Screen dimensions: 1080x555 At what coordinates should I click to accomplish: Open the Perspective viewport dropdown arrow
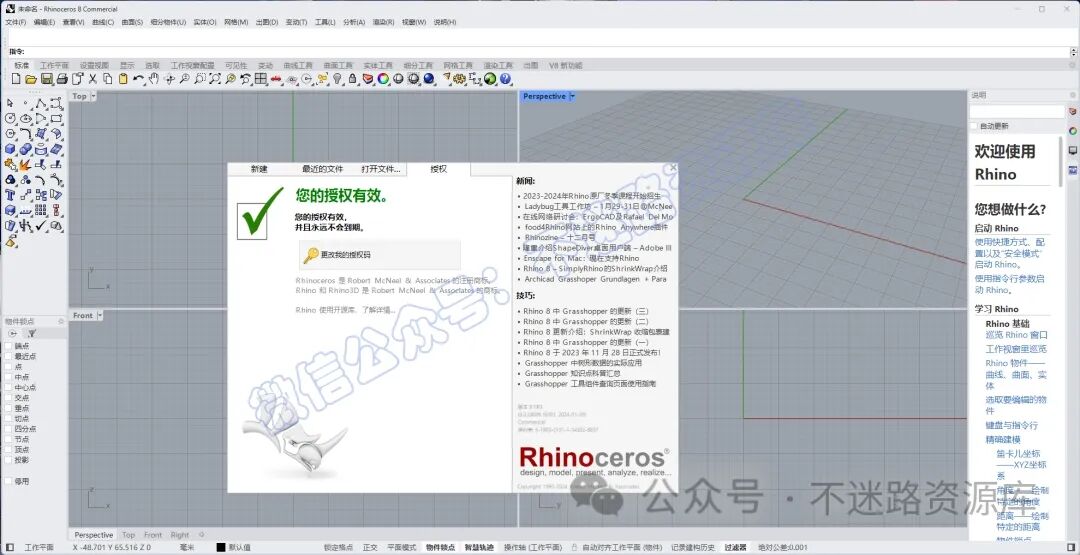(572, 96)
